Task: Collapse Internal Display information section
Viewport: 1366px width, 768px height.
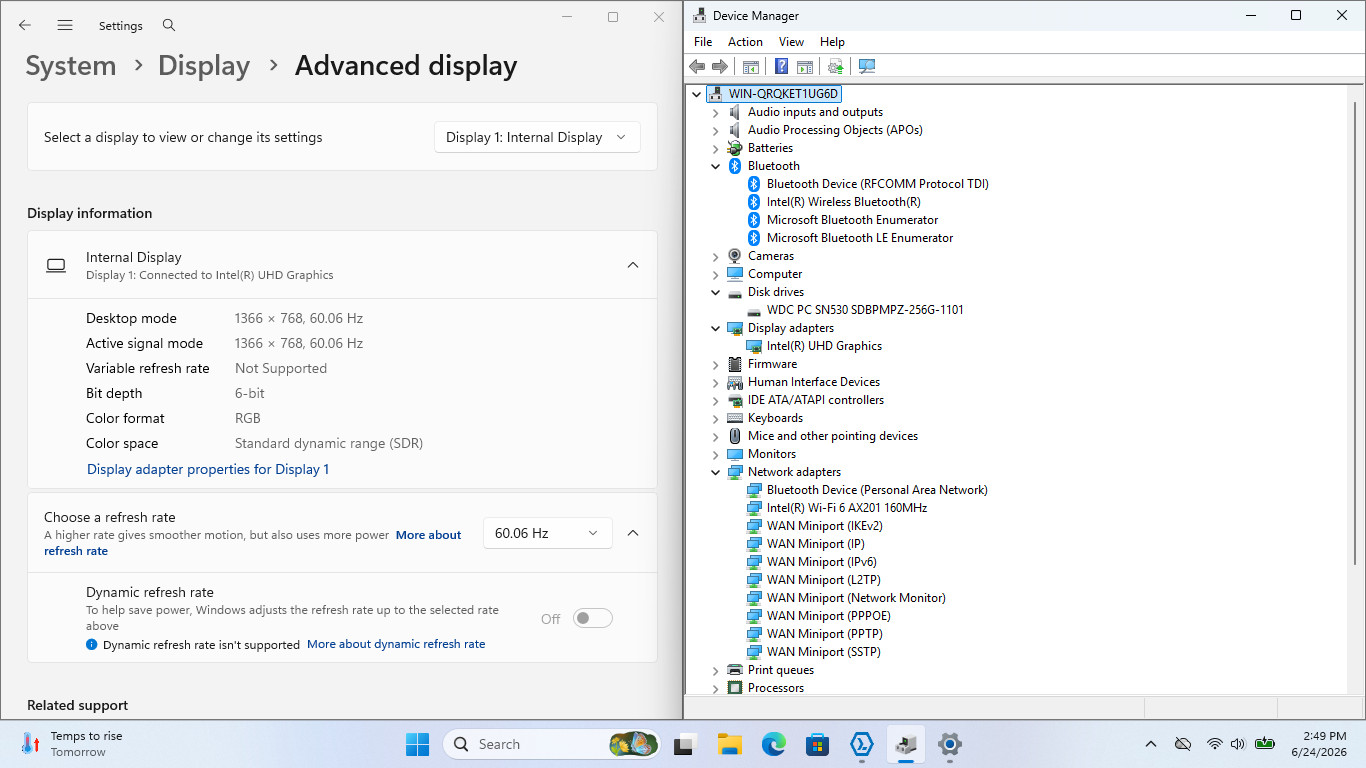Action: [633, 265]
